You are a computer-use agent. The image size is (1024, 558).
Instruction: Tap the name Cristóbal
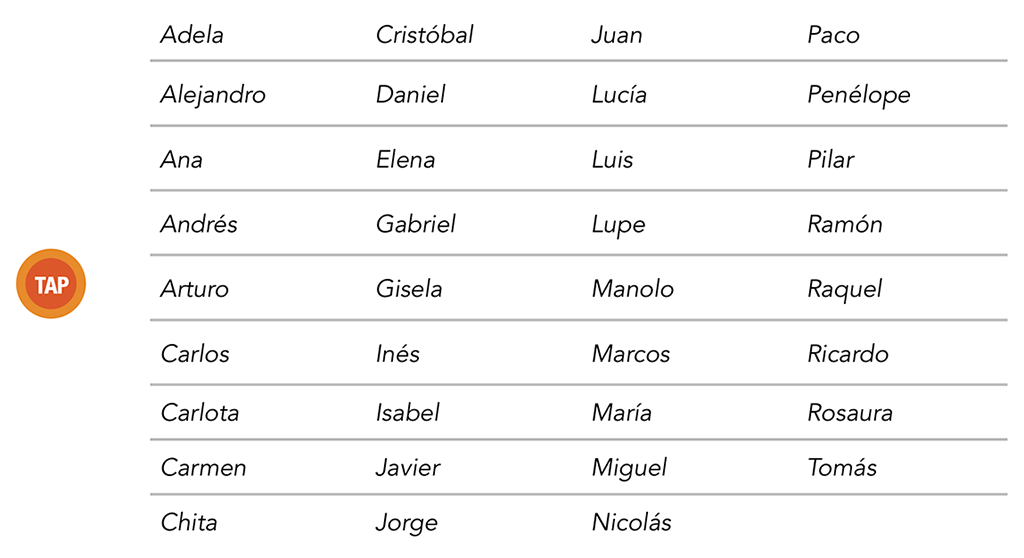[x=424, y=35]
